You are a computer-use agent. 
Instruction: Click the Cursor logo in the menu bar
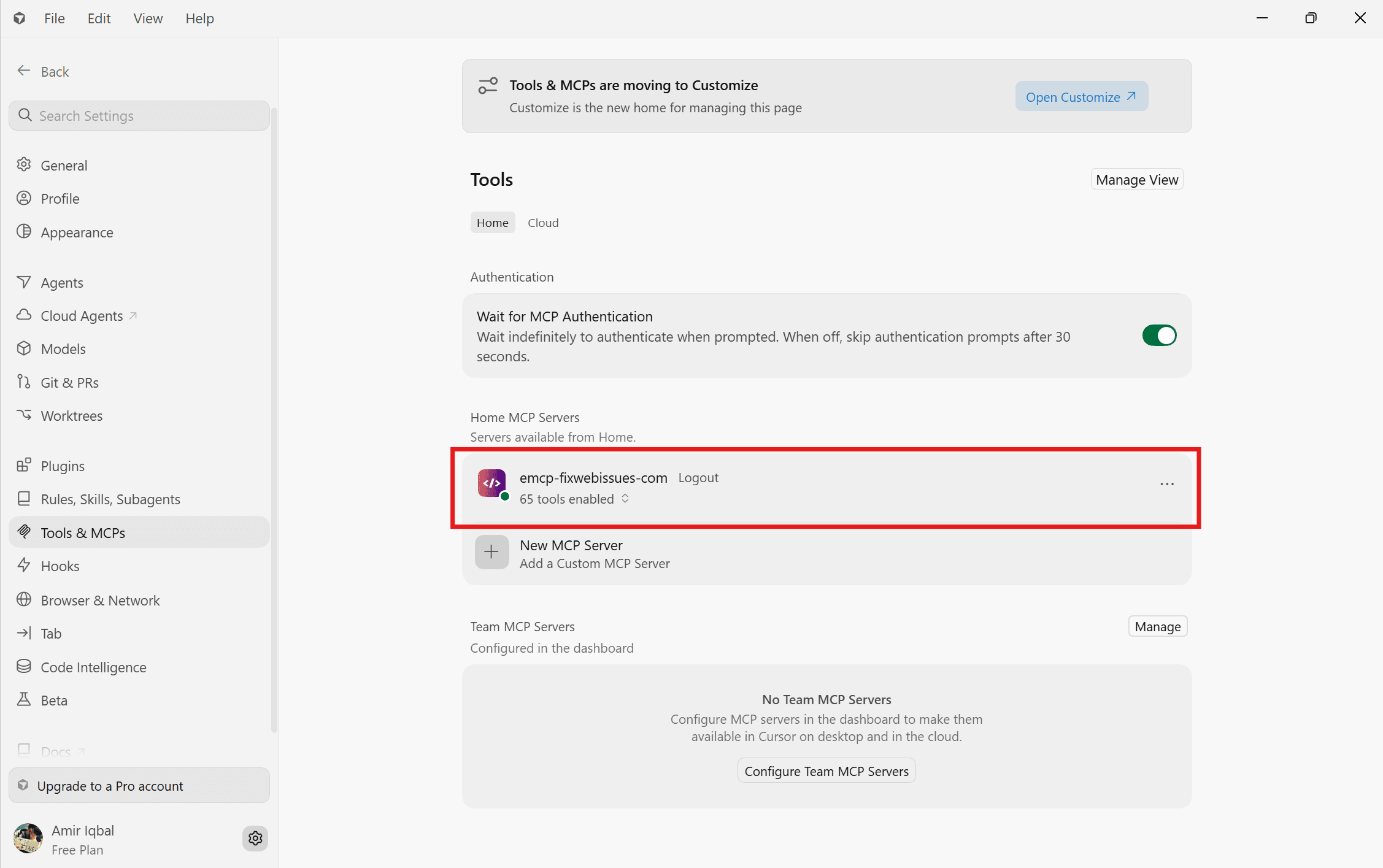(20, 18)
